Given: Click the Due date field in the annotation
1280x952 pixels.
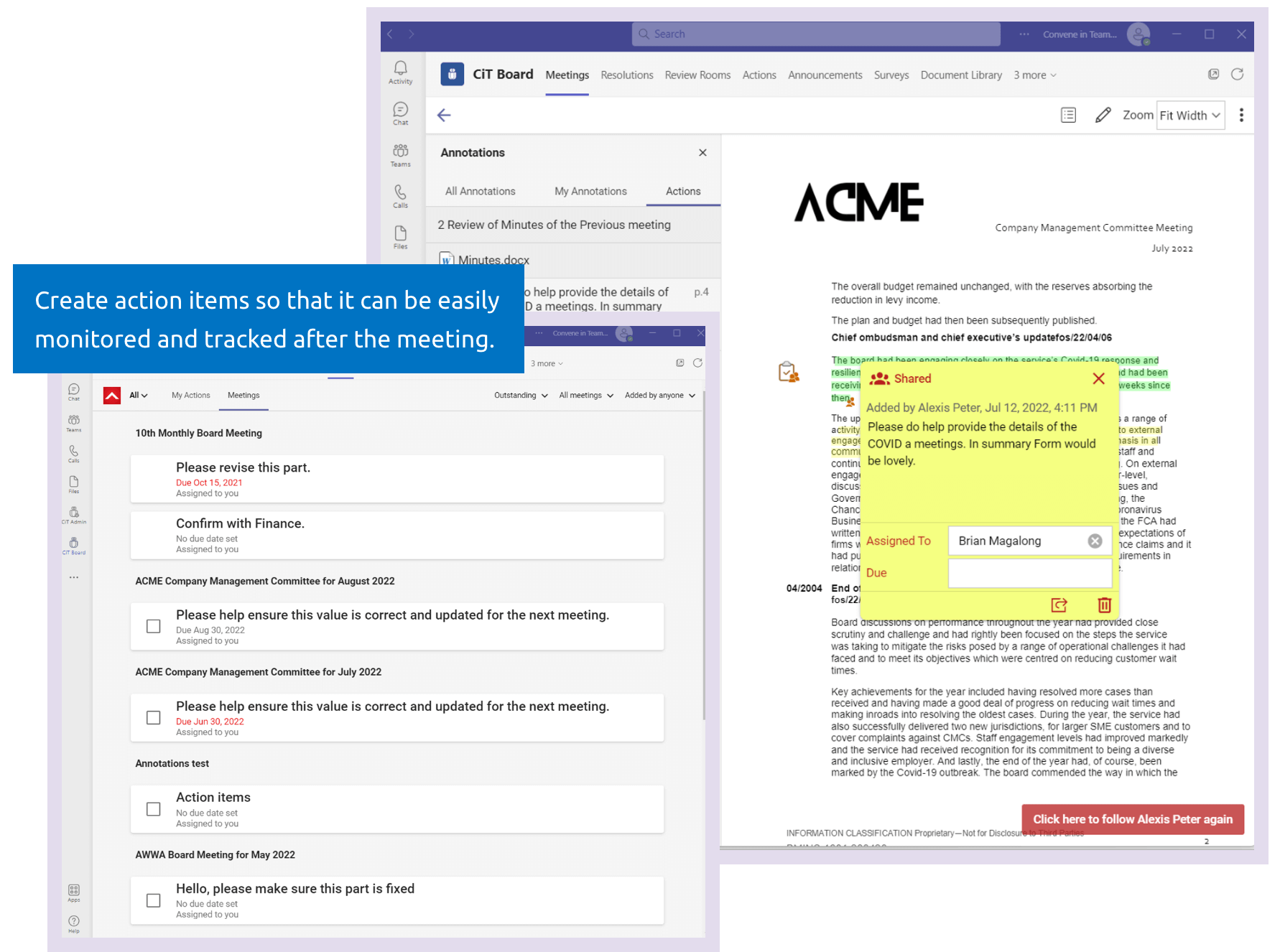Looking at the screenshot, I should click(1029, 572).
